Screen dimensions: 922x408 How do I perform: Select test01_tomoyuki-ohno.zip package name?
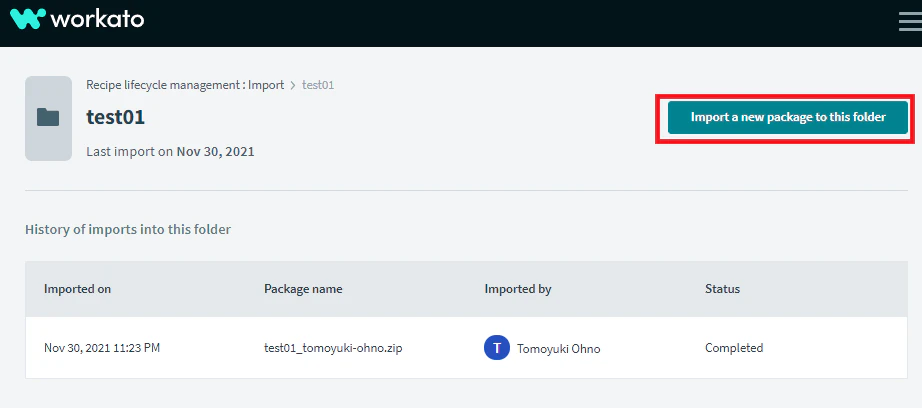[x=333, y=348]
